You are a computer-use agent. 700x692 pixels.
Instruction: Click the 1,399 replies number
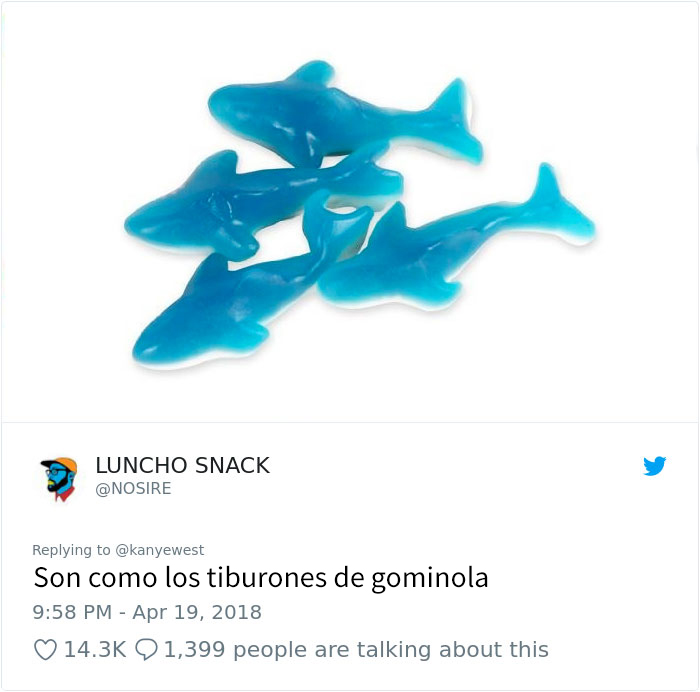[195, 650]
